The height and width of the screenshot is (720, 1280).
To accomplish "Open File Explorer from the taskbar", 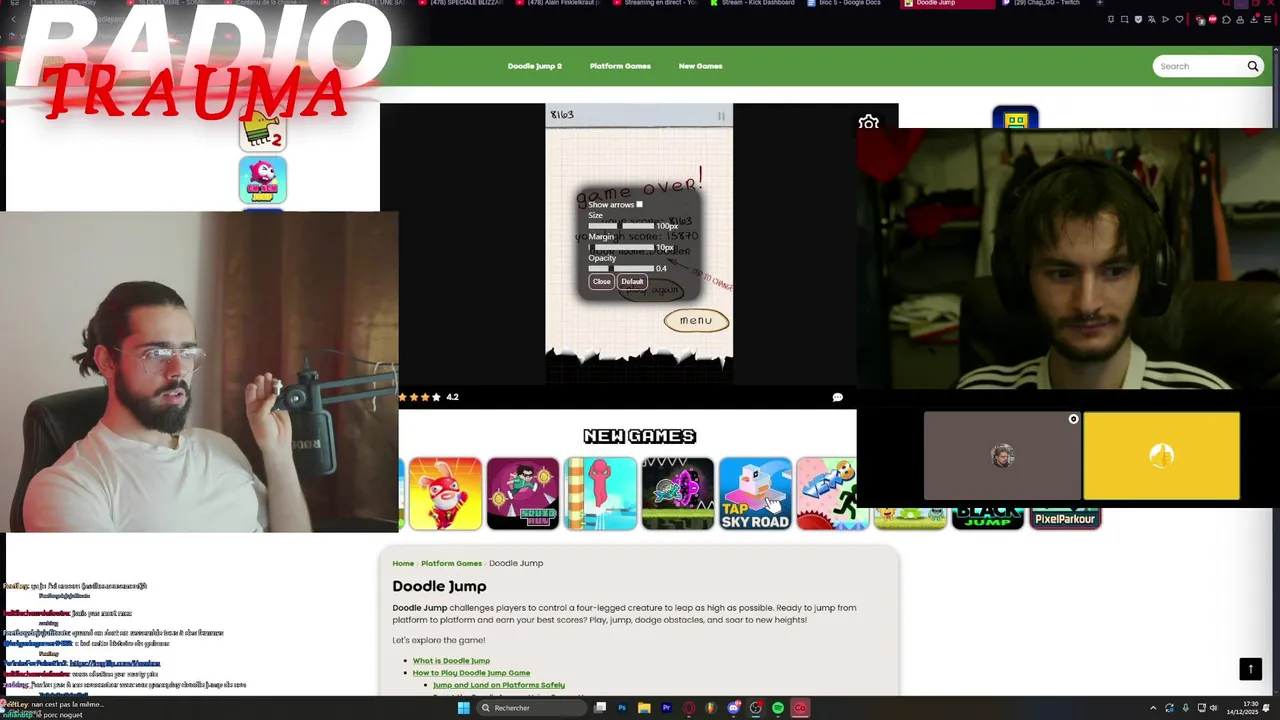I will click(644, 708).
